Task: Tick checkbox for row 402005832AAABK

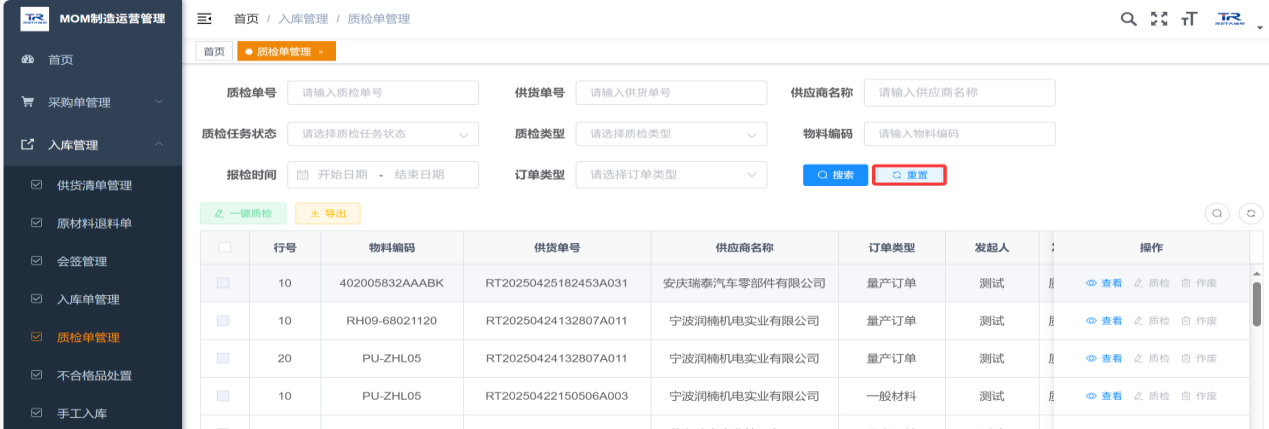Action: point(224,283)
